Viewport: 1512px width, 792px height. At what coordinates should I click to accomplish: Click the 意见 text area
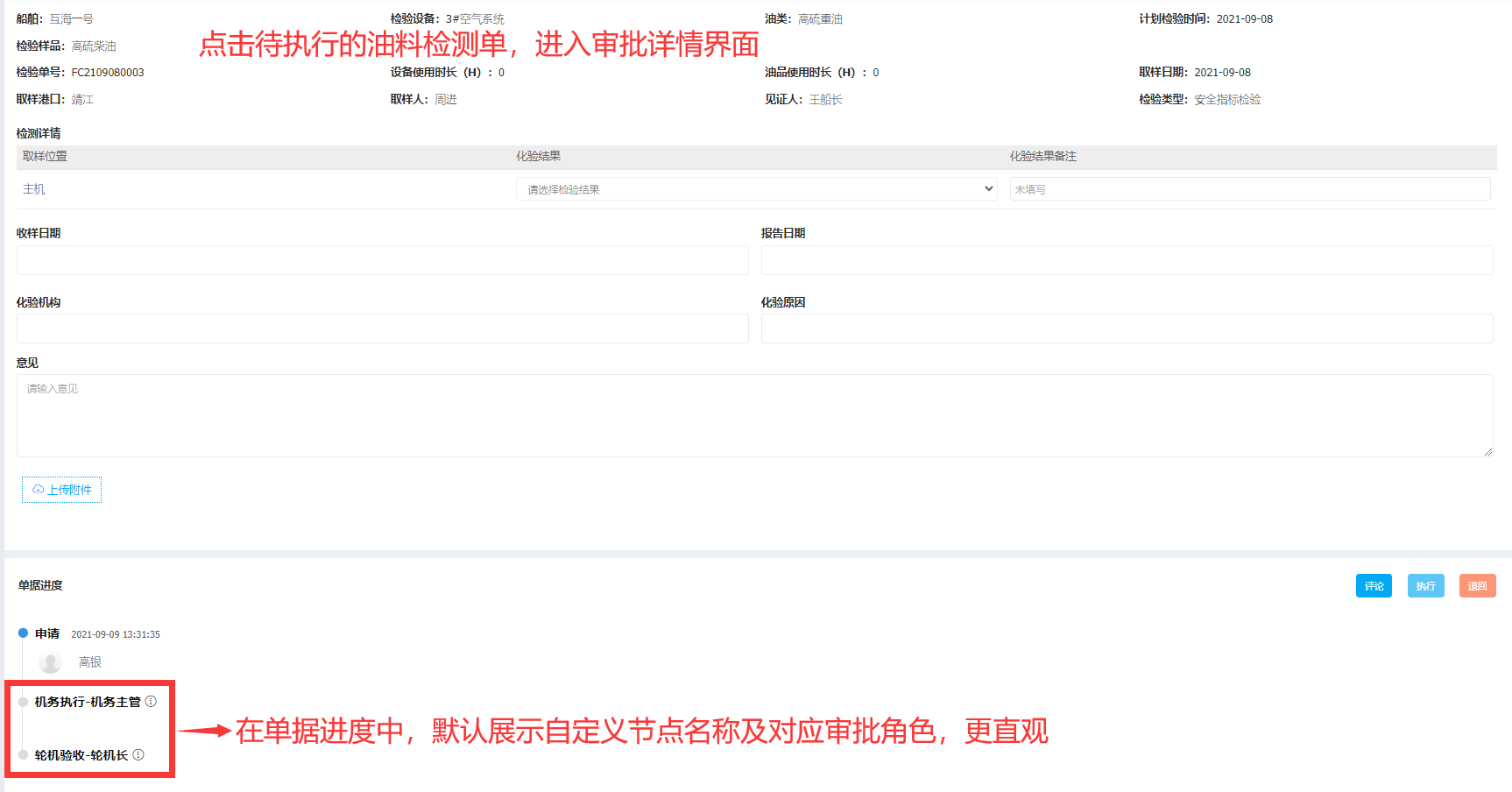click(755, 416)
